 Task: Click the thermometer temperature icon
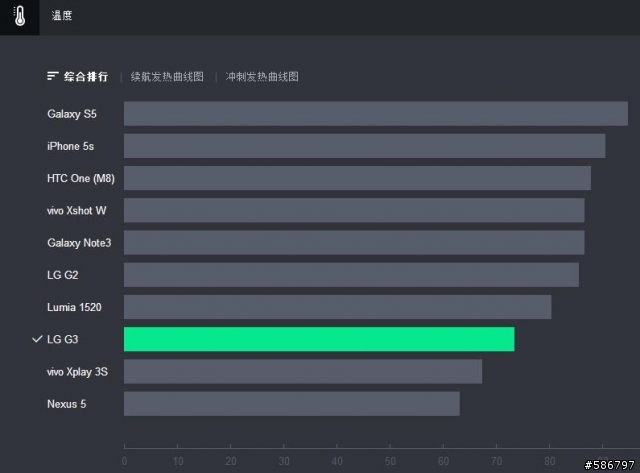tap(19, 16)
